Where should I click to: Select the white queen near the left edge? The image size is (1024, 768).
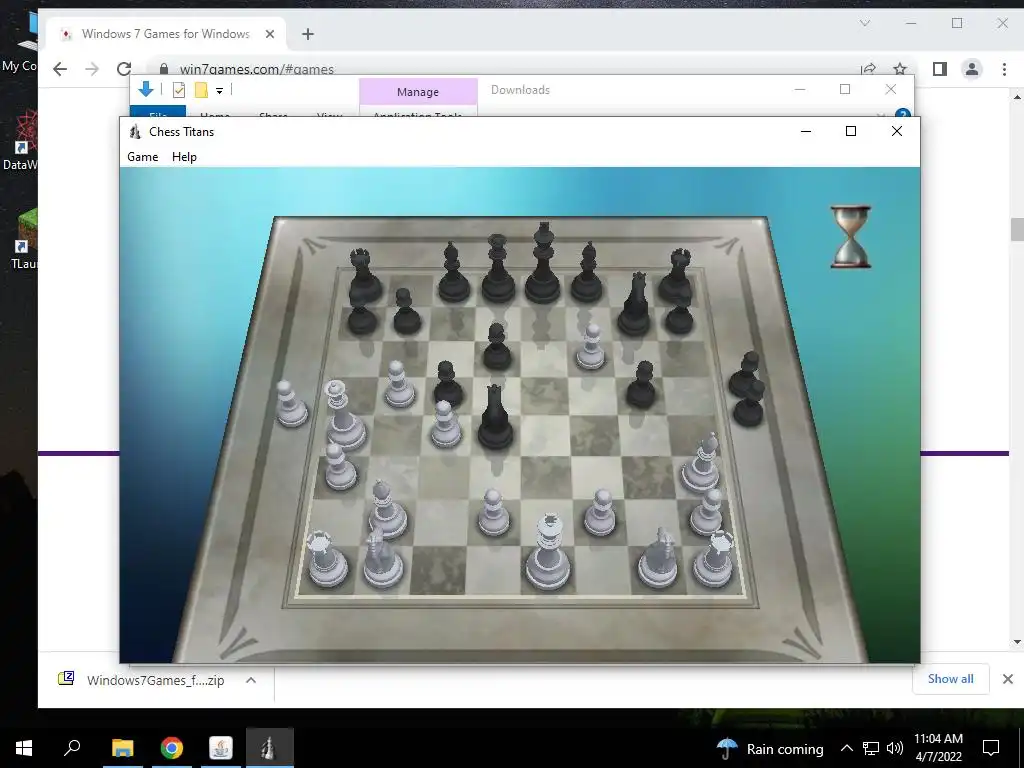(344, 415)
